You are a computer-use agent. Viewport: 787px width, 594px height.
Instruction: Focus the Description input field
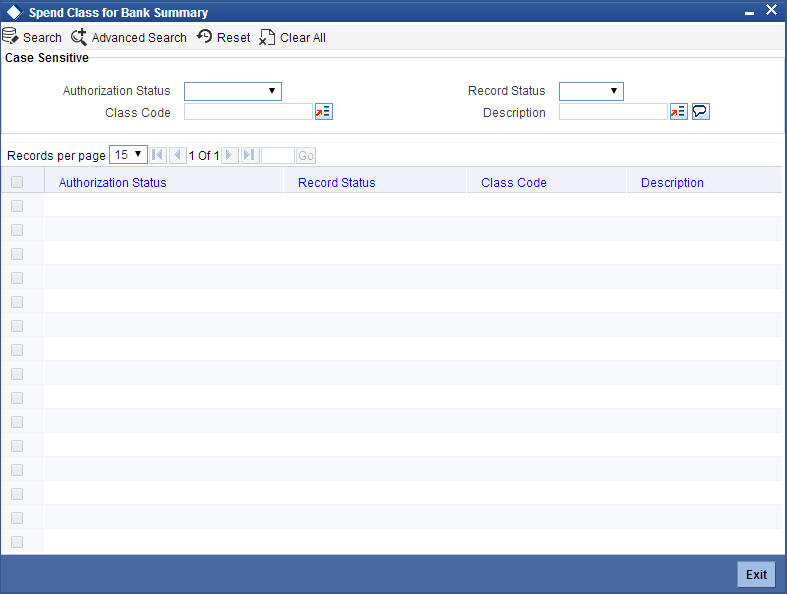pyautogui.click(x=613, y=111)
